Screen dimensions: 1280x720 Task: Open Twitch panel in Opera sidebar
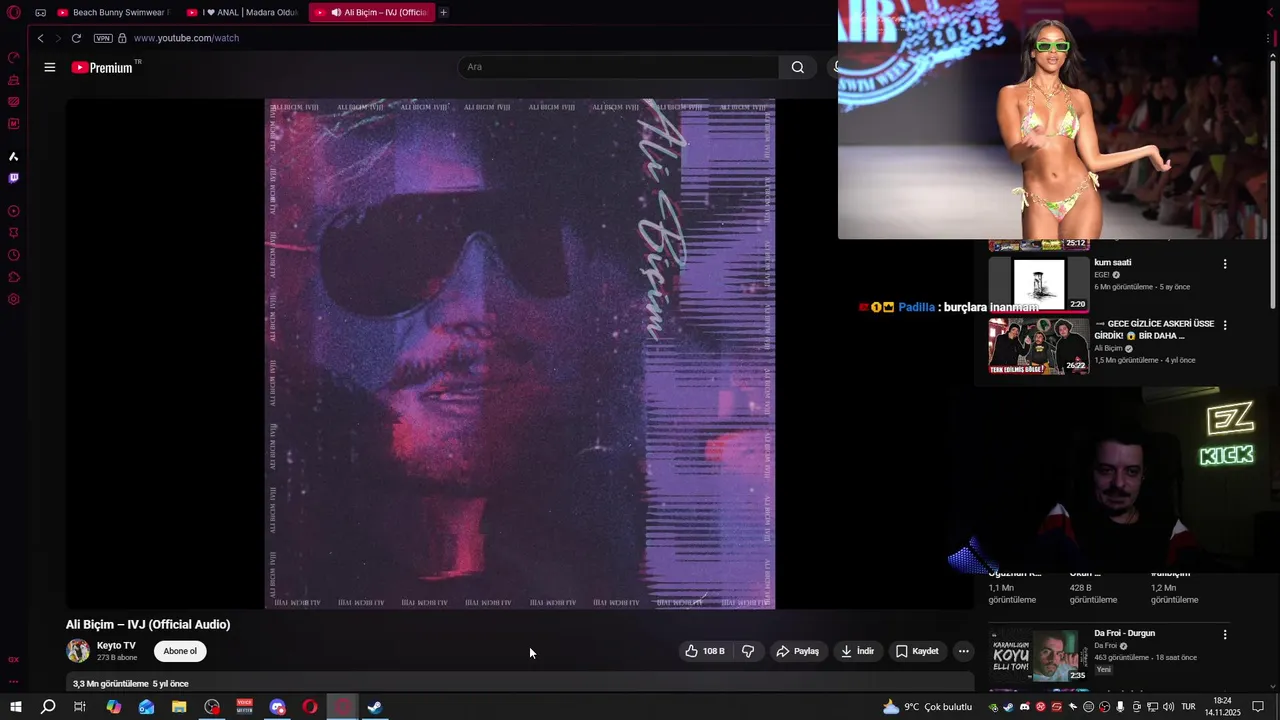[x=14, y=178]
